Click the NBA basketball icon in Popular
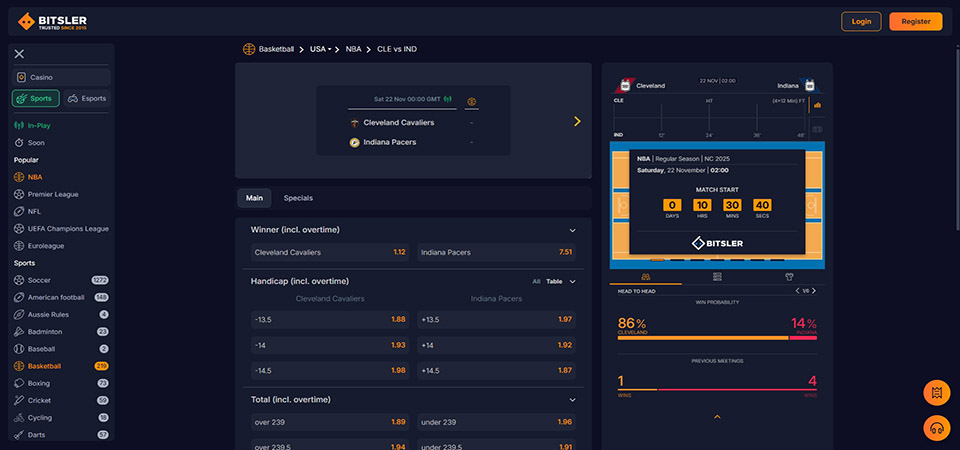 pyautogui.click(x=19, y=177)
